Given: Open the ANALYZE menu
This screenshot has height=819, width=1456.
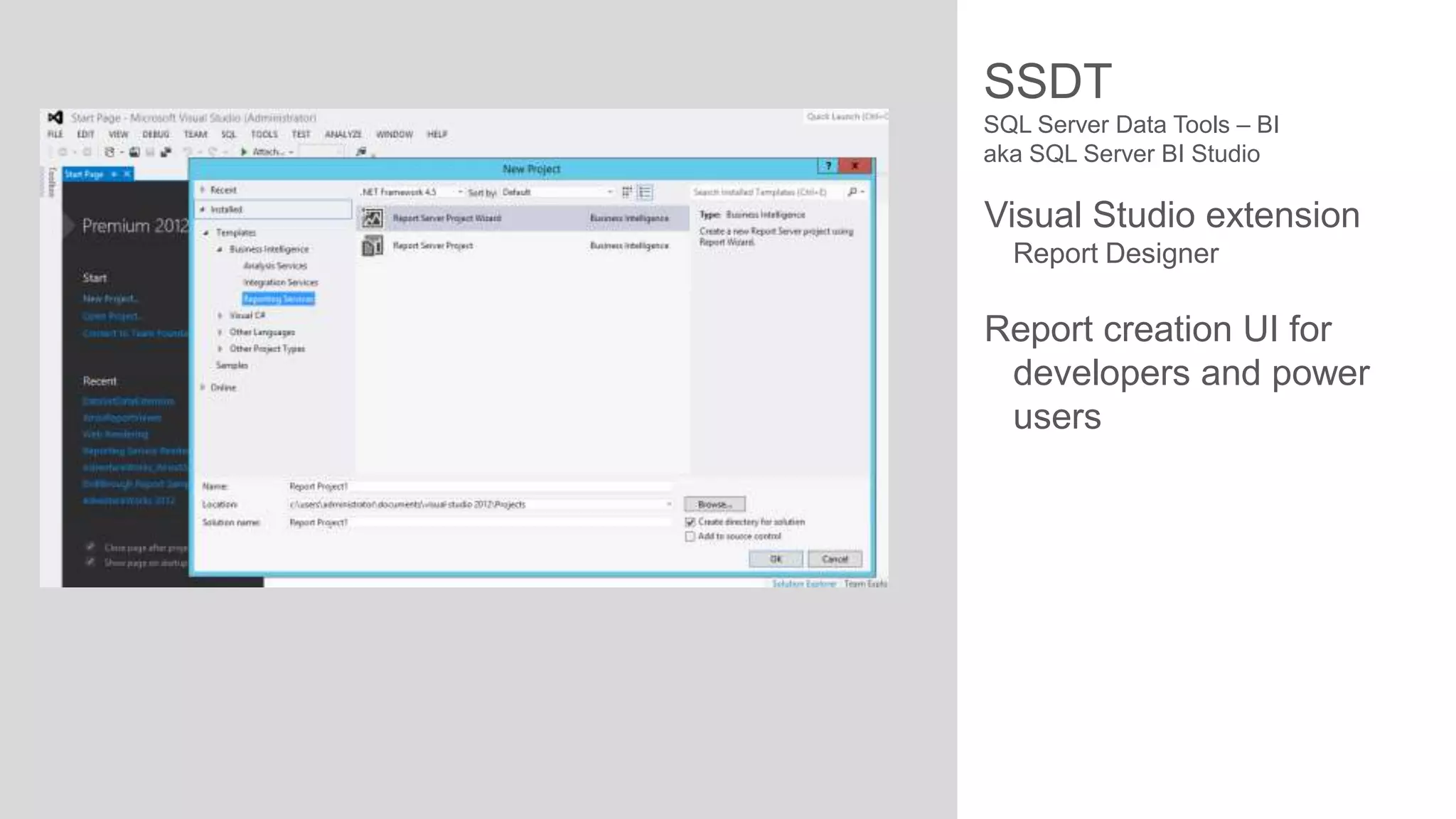Looking at the screenshot, I should 343,134.
